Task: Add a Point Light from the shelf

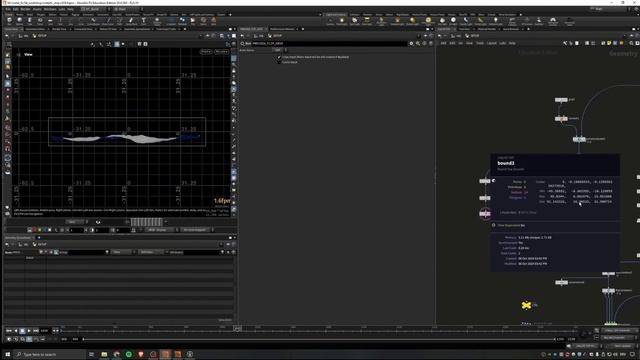Action: click(342, 21)
